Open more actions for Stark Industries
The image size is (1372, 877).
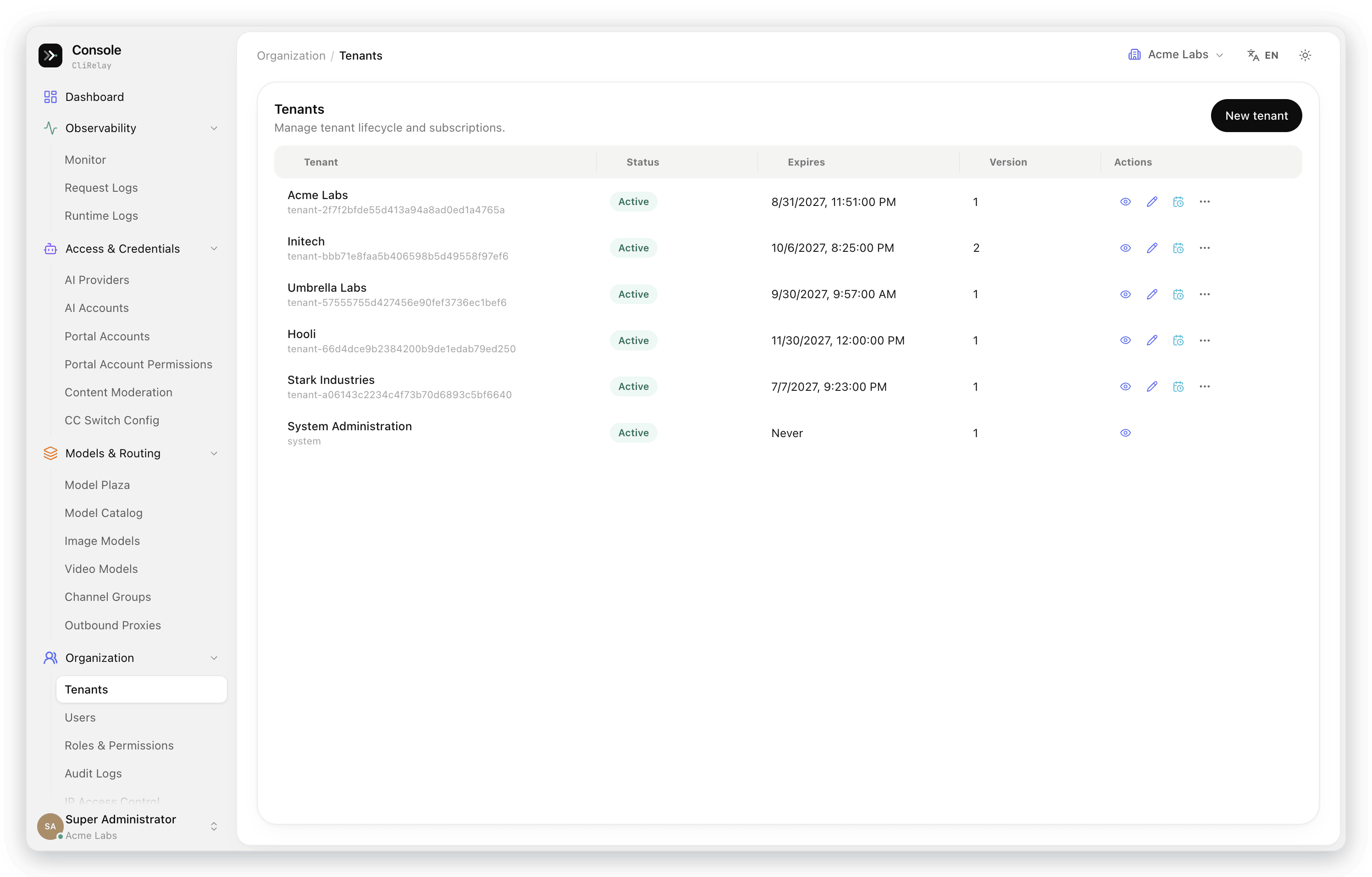1205,386
